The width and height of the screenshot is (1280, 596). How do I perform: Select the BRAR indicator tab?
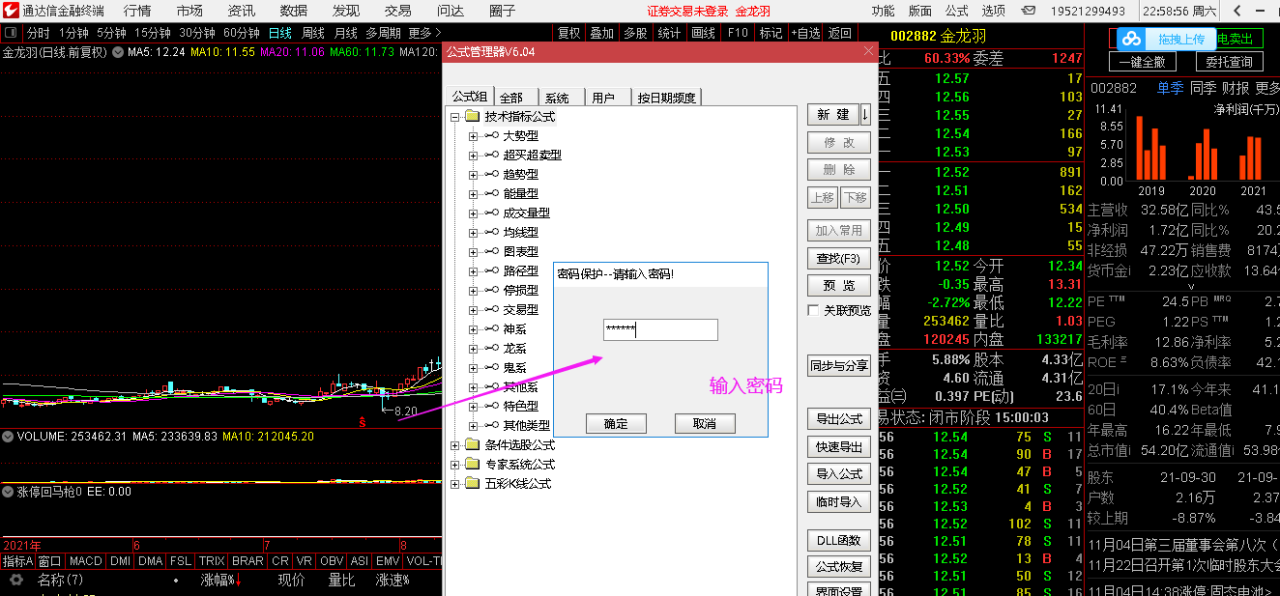point(248,561)
